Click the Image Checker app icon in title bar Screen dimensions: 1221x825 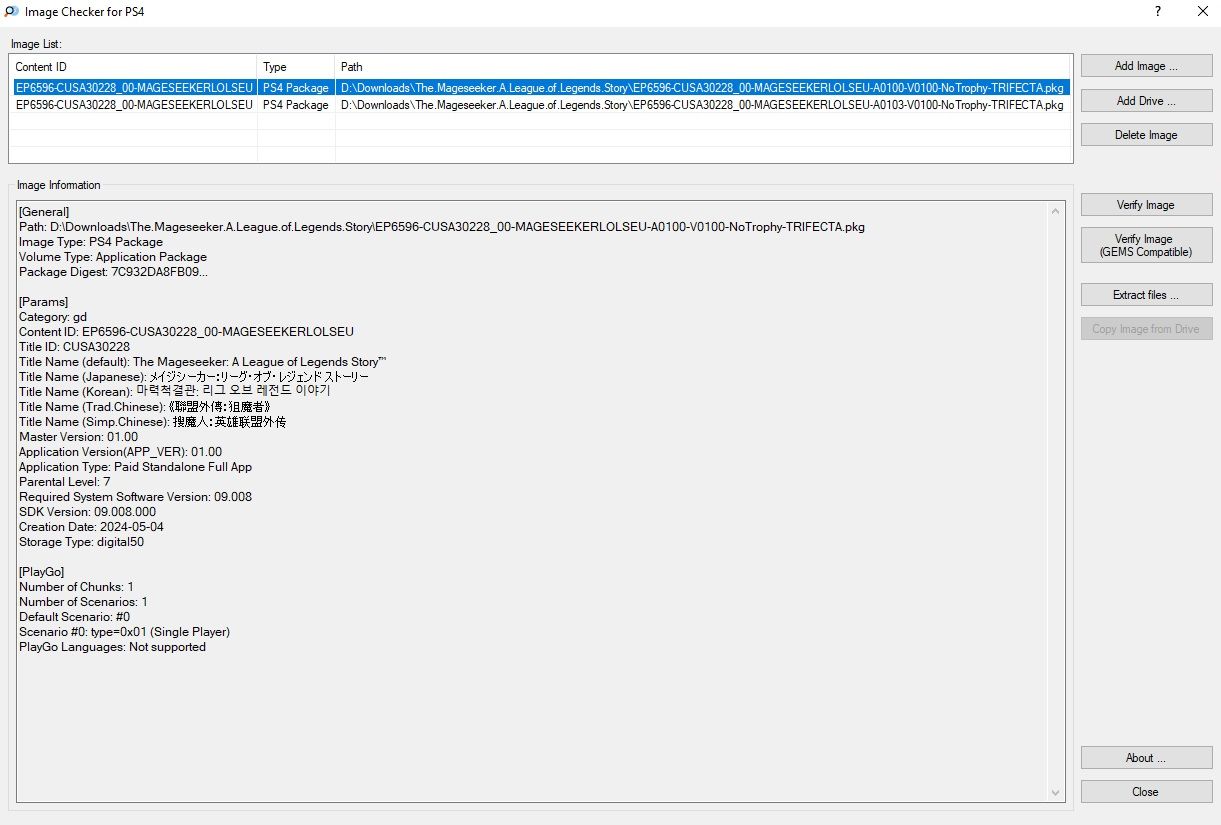[x=12, y=12]
